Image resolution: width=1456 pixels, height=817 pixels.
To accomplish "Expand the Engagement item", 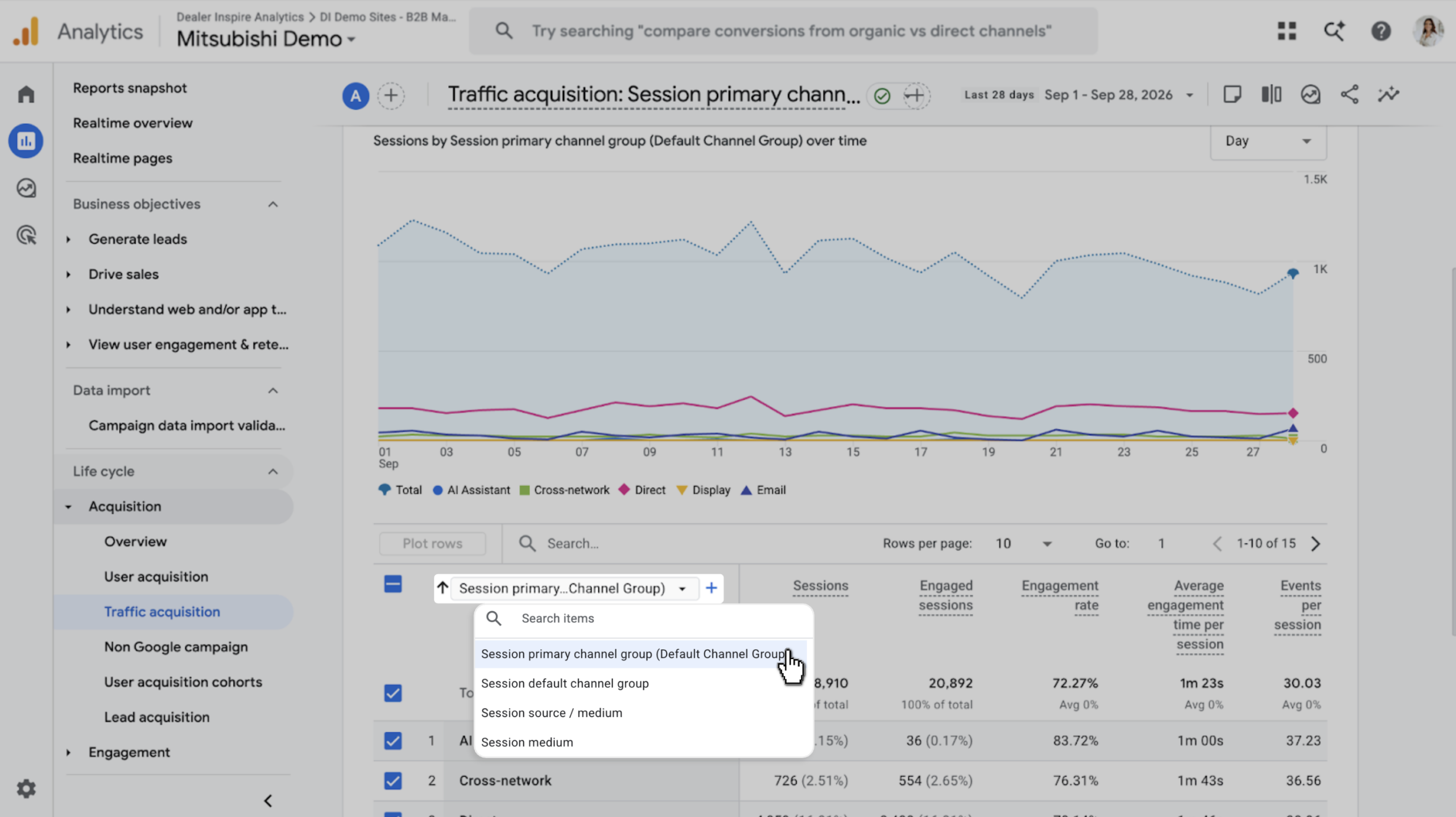I will tap(68, 752).
